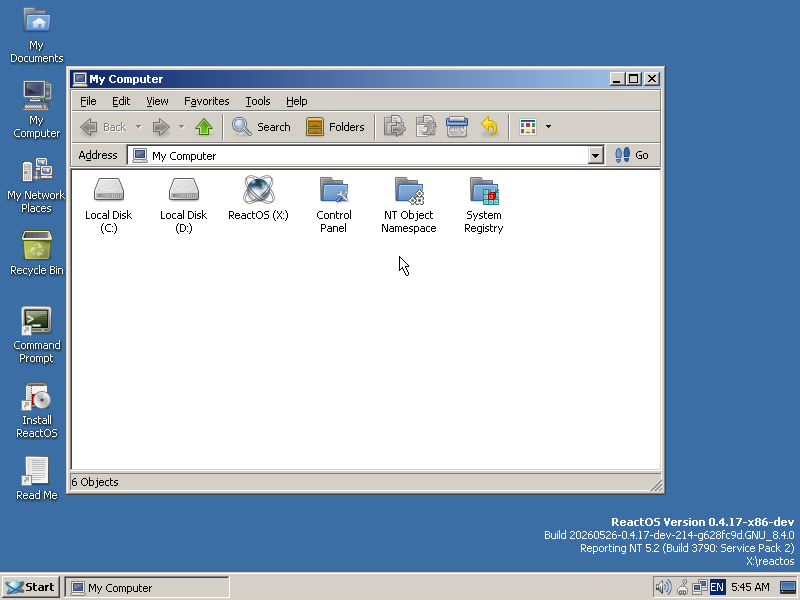Click the Forward arrow button
800x600 pixels.
click(x=161, y=127)
